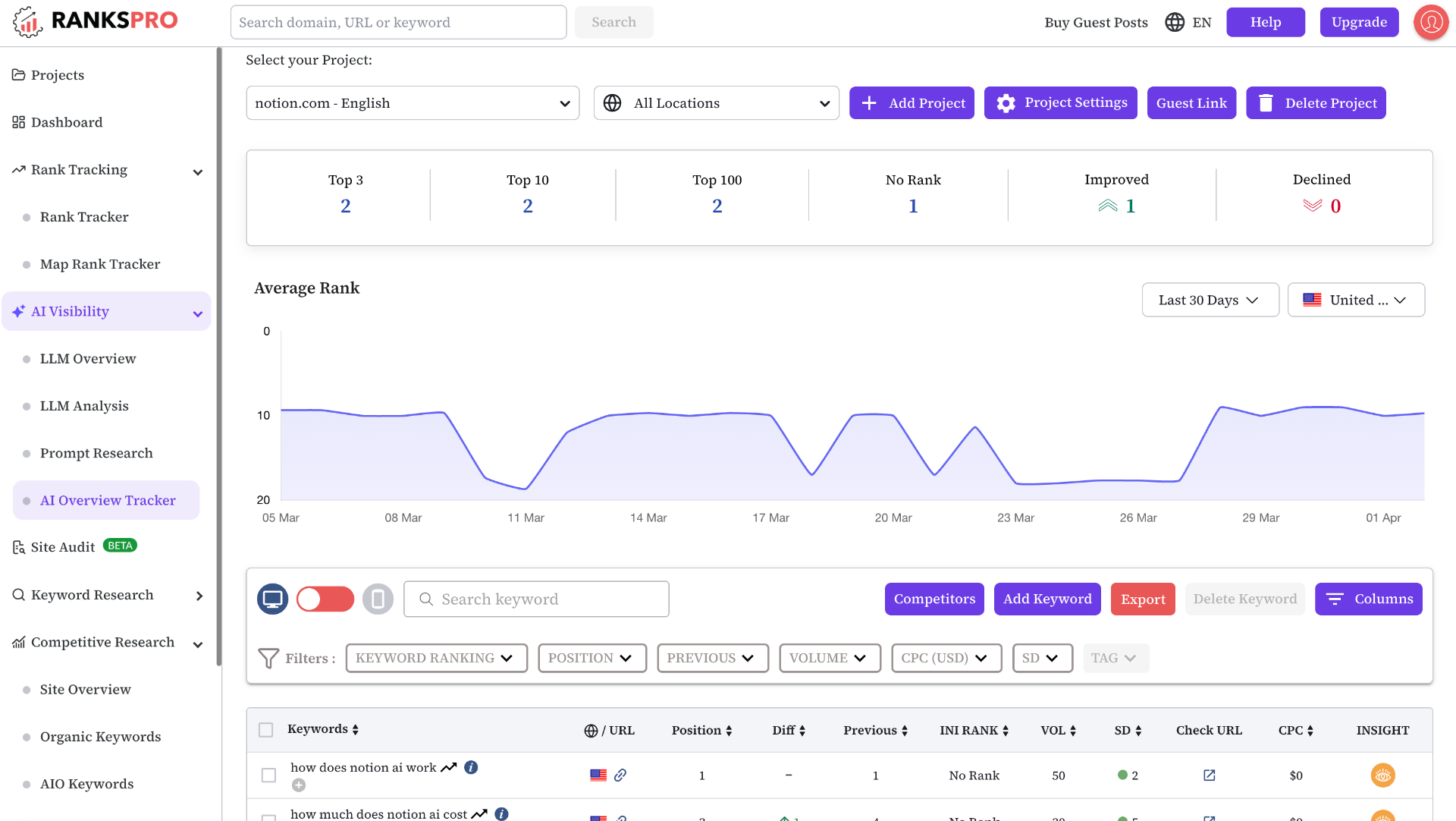Check the select-all keywords checkbox
This screenshot has width=1456, height=821.
click(x=265, y=730)
